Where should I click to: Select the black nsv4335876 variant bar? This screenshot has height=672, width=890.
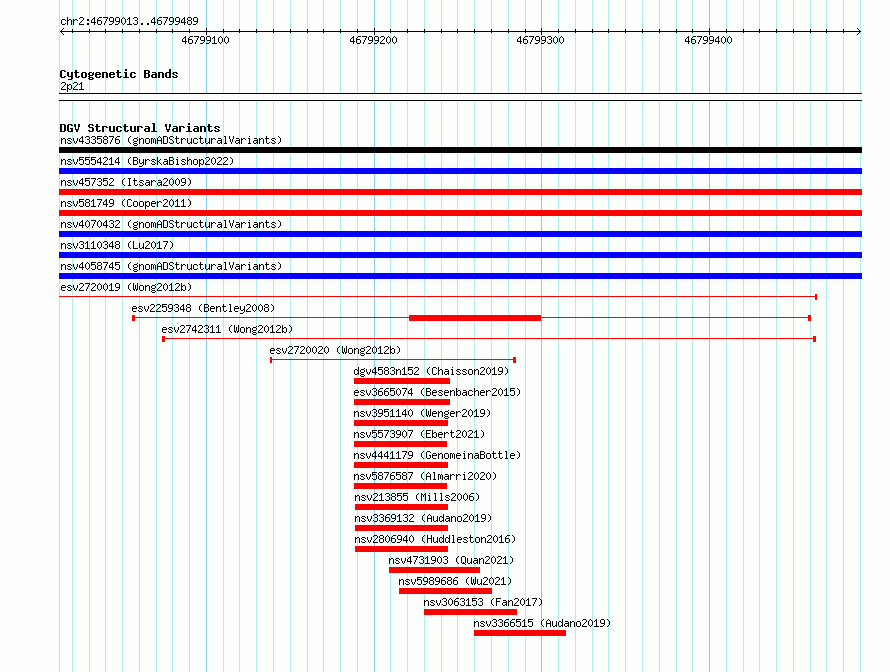pos(460,150)
